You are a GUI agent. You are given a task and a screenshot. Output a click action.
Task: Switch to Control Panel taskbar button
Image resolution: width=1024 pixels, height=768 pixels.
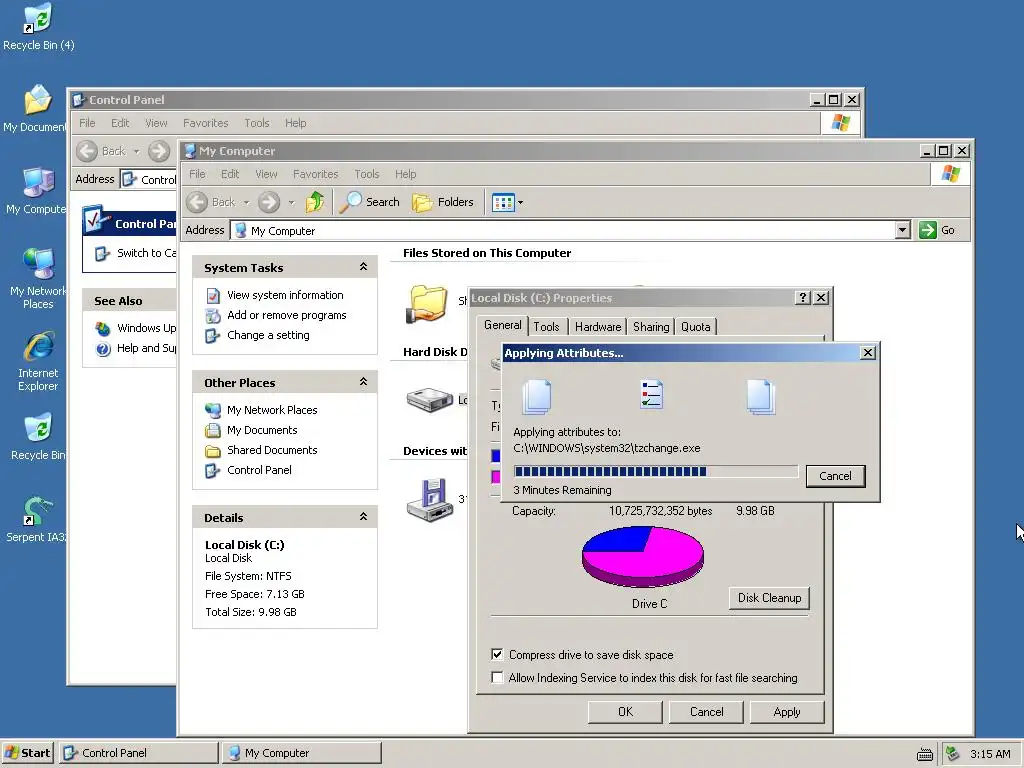[x=139, y=753]
